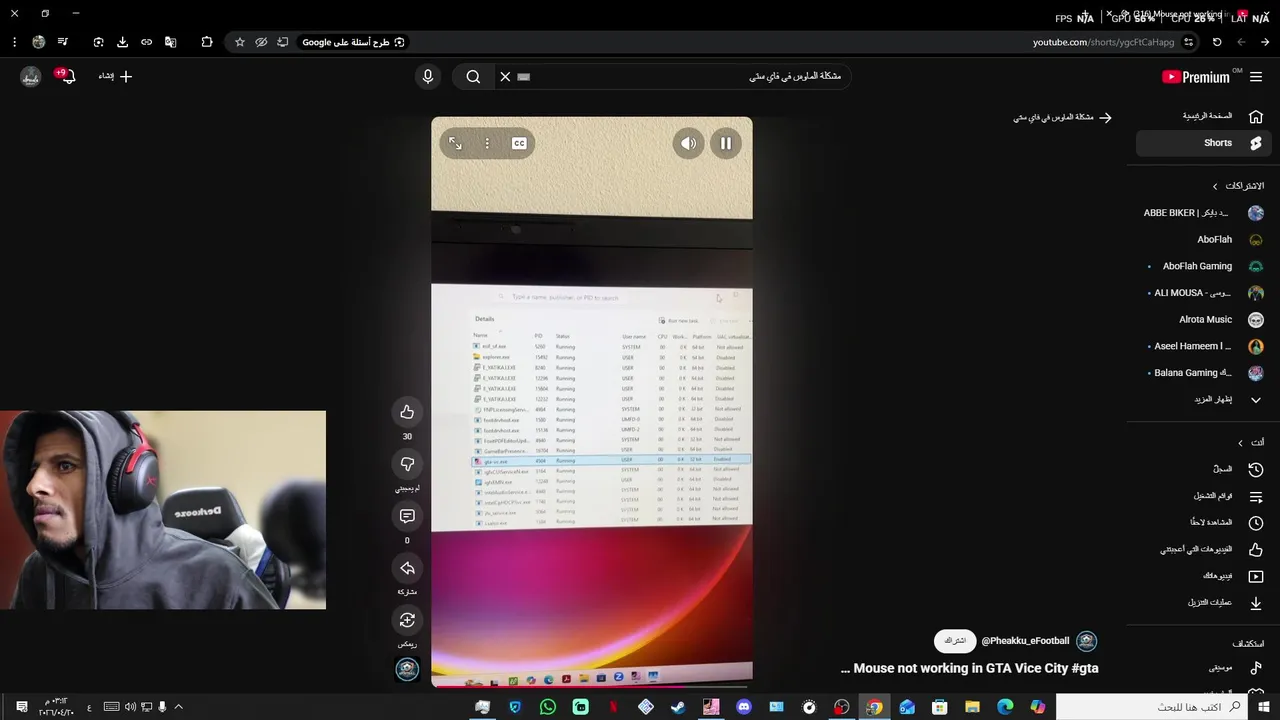
Task: Open the Mouse not working in GTA title
Action: point(970,668)
